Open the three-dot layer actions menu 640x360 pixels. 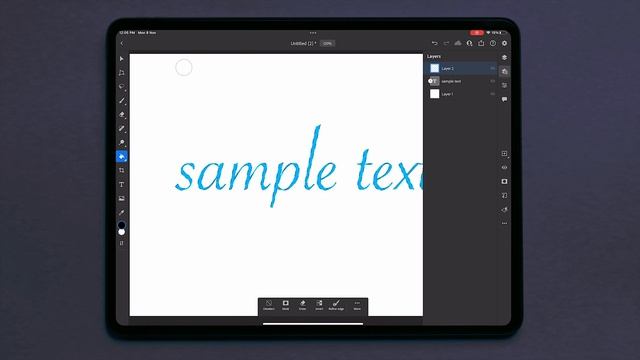[x=504, y=223]
